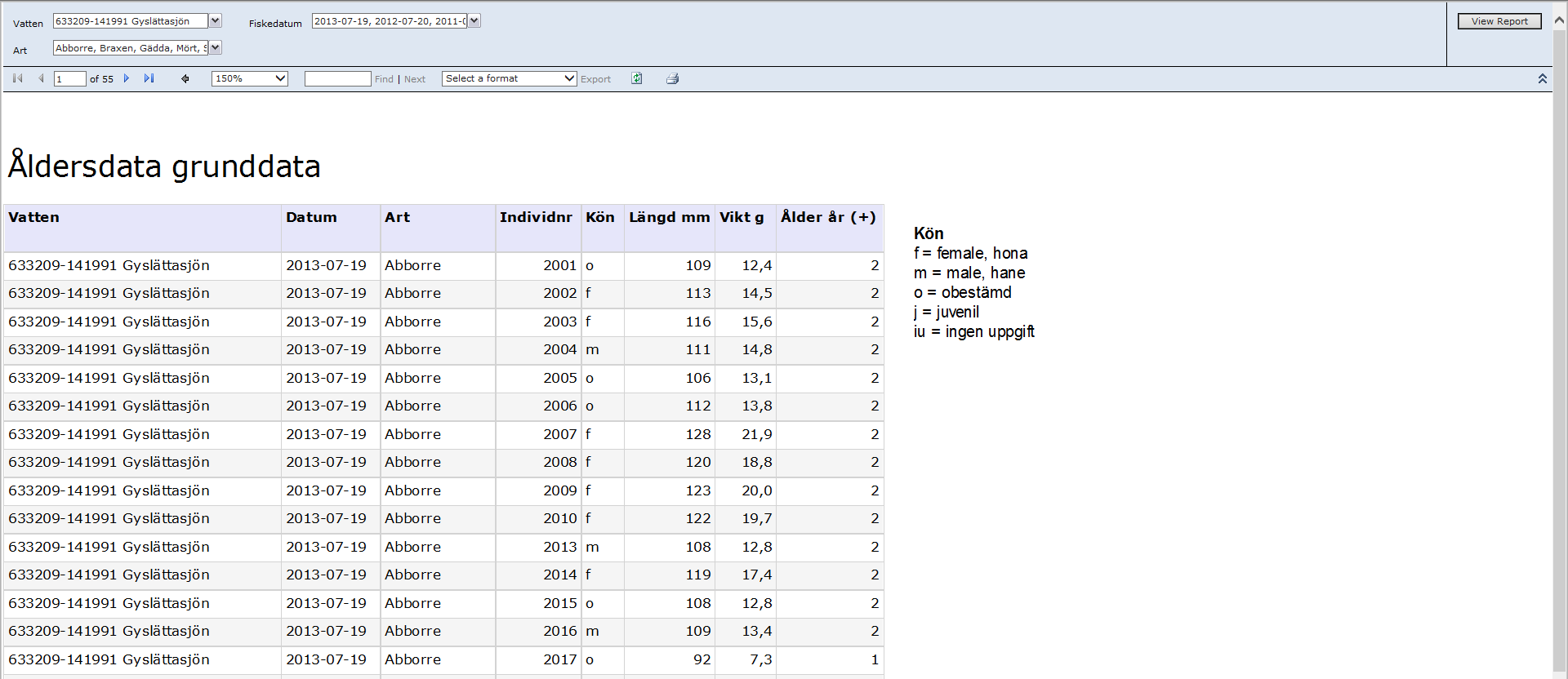1568x679 pixels.
Task: Print the report
Action: coord(673,78)
